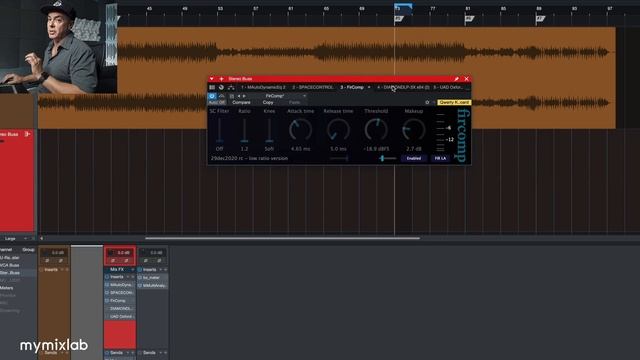Screen dimensions: 640x360
Task: Open the channel editor grid icon
Action: (212, 87)
